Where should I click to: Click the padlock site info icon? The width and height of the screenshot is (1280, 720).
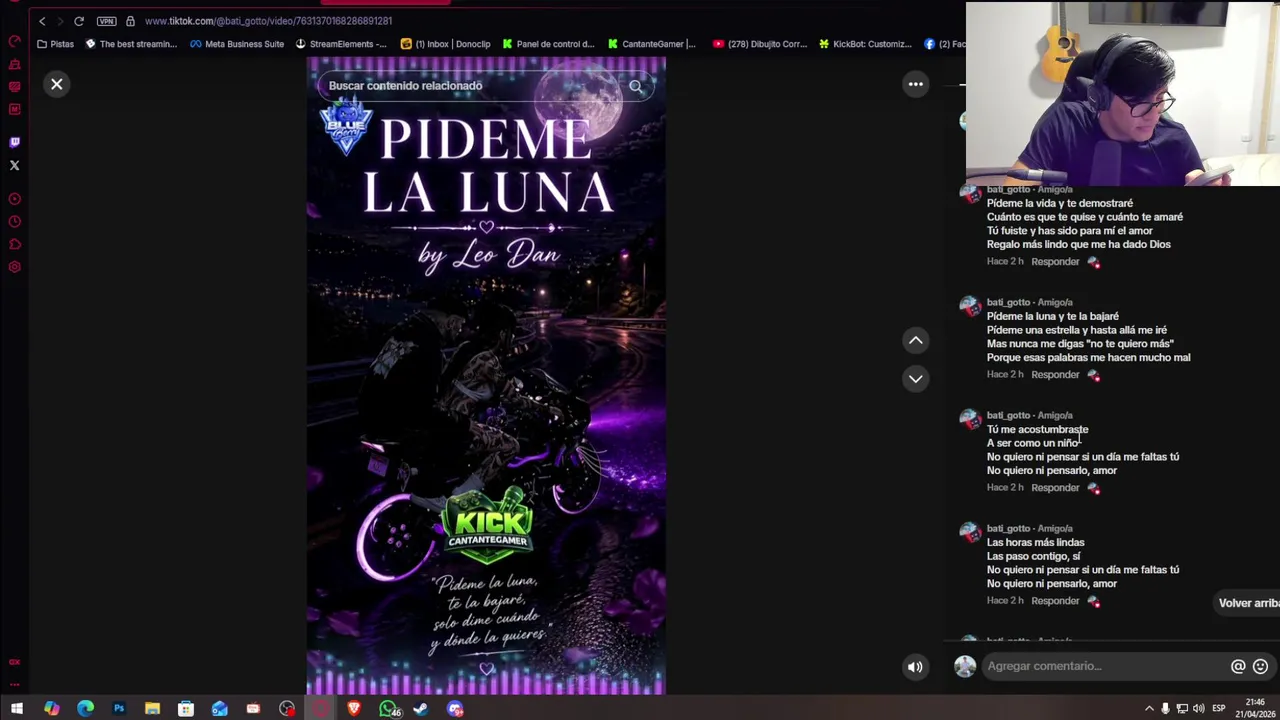tap(130, 21)
